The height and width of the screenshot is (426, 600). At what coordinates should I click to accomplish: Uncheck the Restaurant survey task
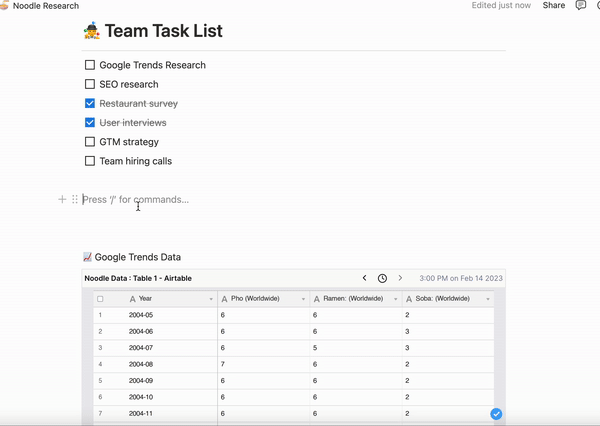(x=90, y=103)
